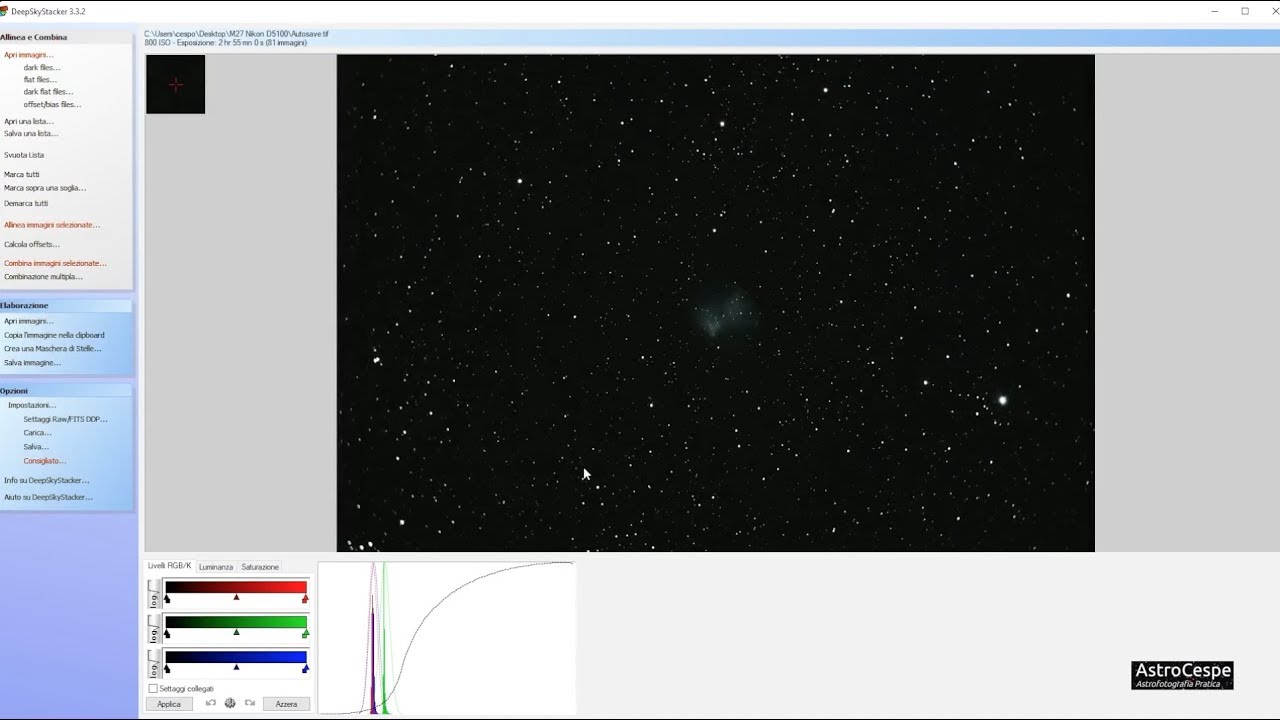Click the 800 ISO exposure info text

[x=225, y=43]
